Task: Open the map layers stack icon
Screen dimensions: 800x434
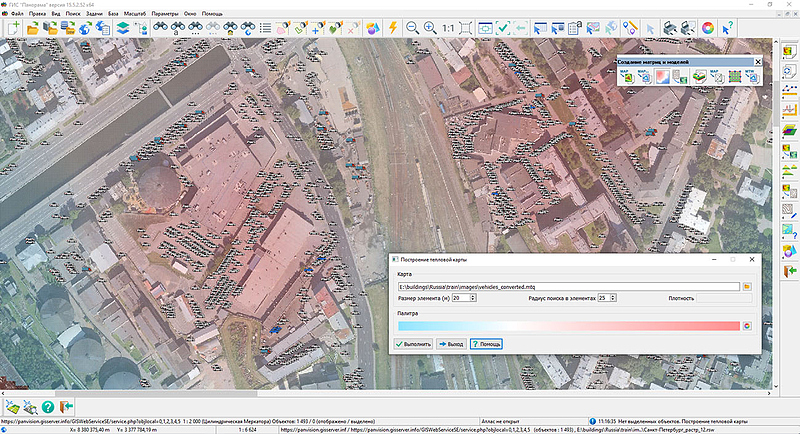Action: coord(122,29)
